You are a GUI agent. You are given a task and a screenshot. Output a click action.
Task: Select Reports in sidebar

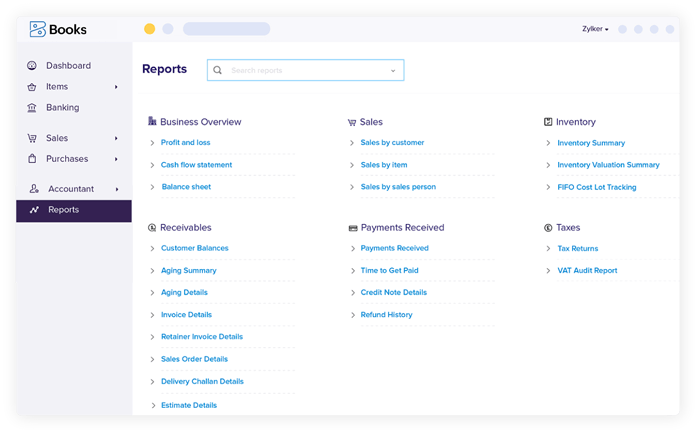[74, 211]
